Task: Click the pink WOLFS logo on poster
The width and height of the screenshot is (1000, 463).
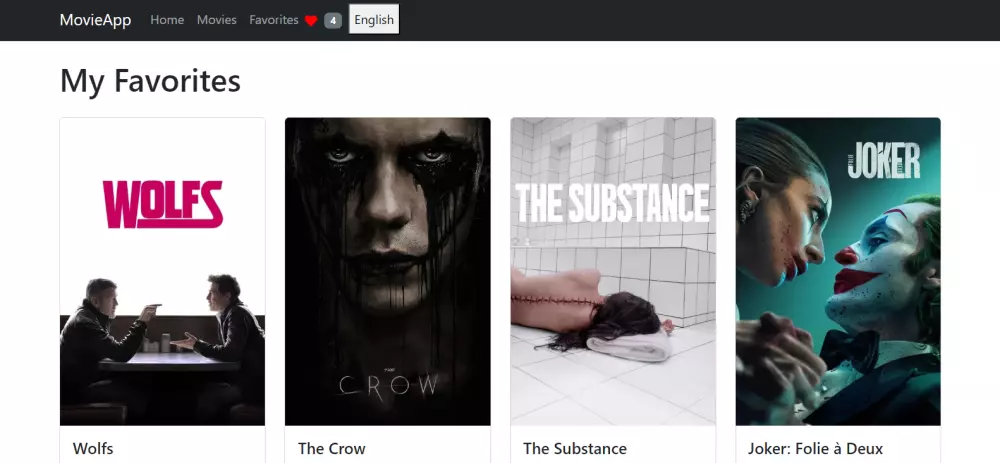Action: (x=163, y=204)
